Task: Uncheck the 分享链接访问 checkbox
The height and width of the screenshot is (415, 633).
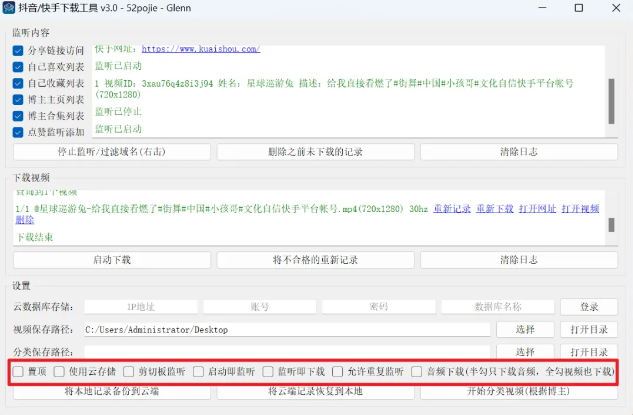Action: (x=18, y=50)
